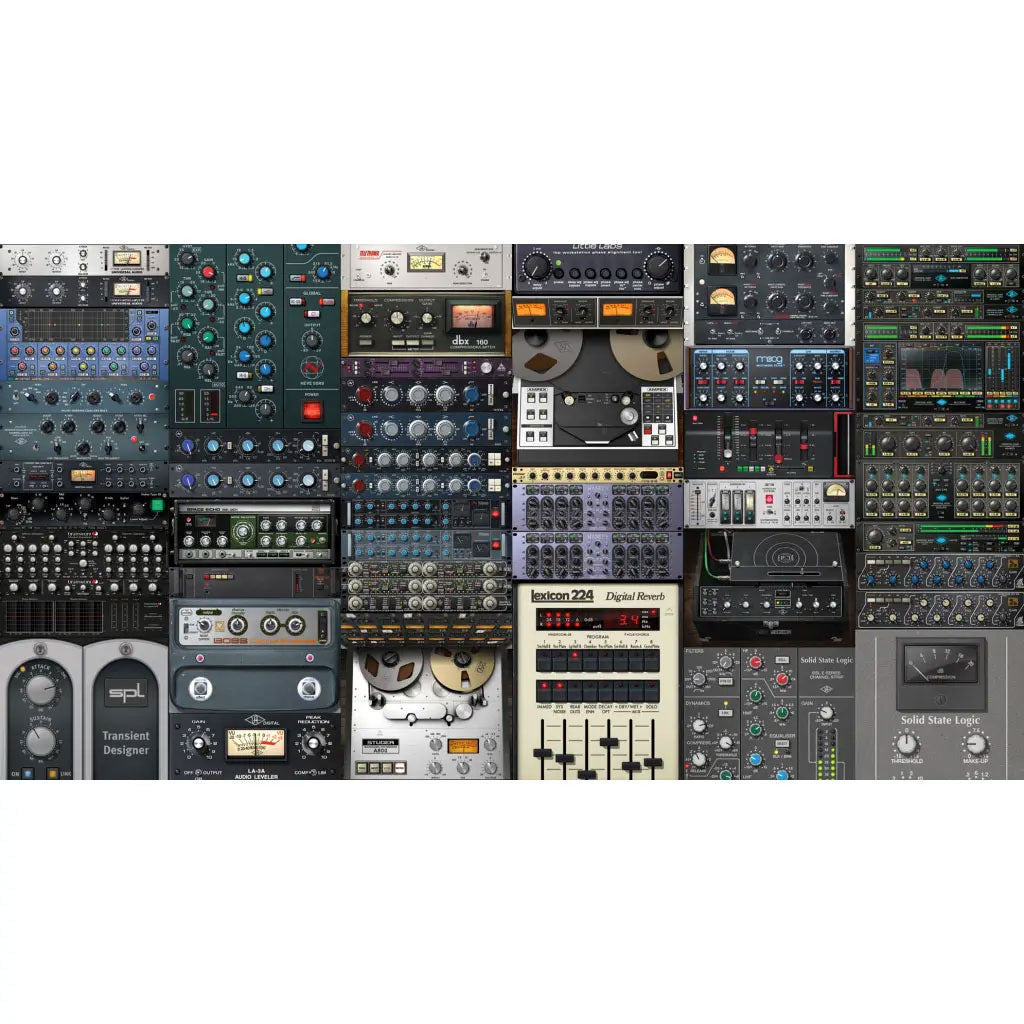
Task: Toggle the yellow LINK button on SPL Transient Designer
Action: (x=53, y=773)
